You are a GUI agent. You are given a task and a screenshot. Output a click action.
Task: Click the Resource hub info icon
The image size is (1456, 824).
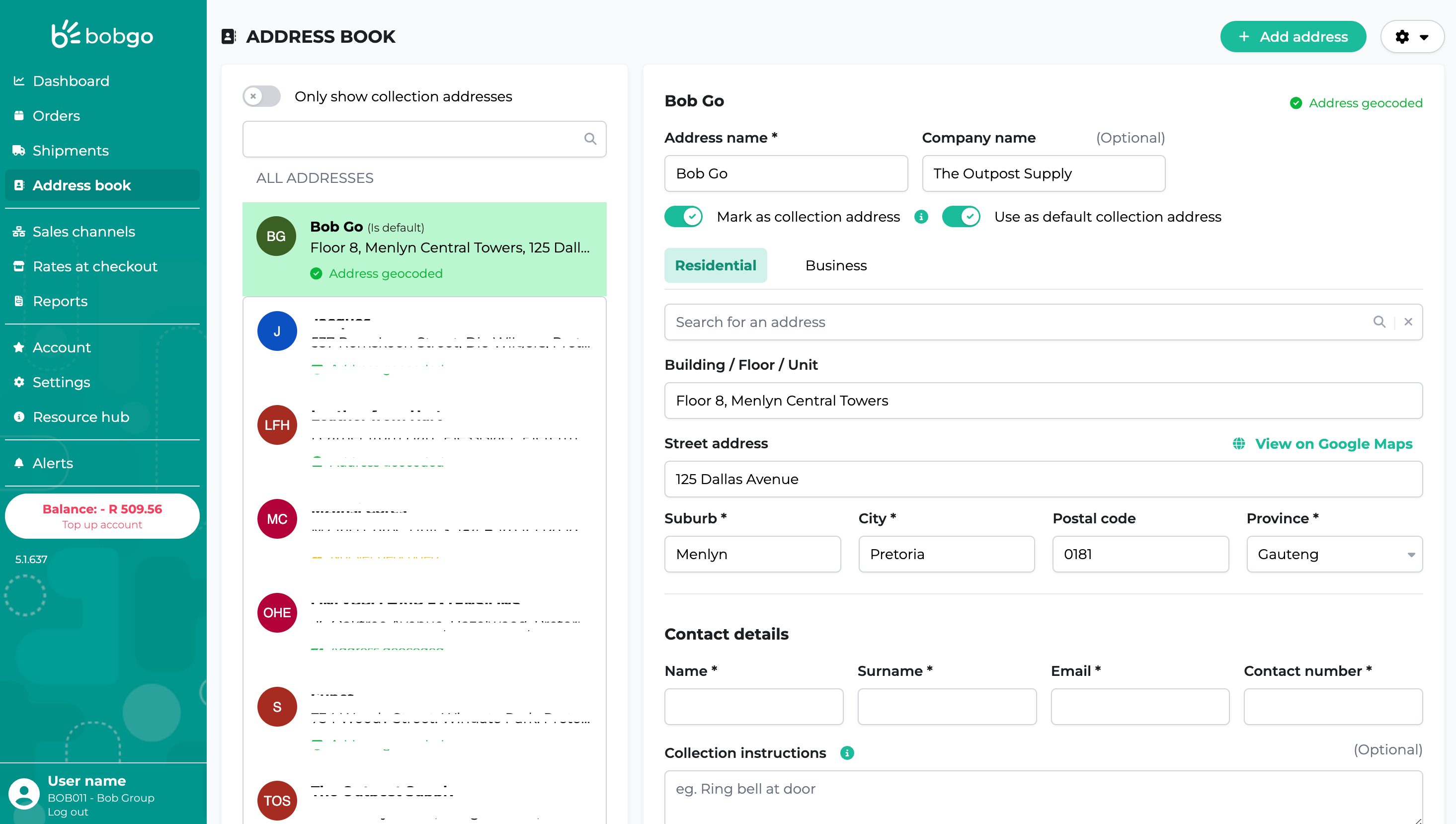[x=19, y=416]
